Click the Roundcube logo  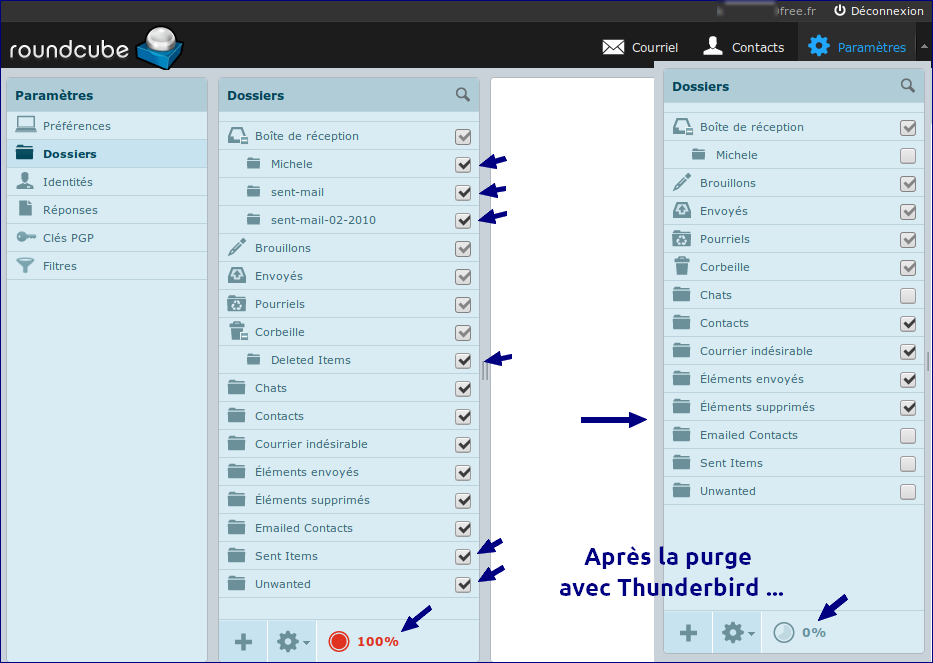pos(96,47)
